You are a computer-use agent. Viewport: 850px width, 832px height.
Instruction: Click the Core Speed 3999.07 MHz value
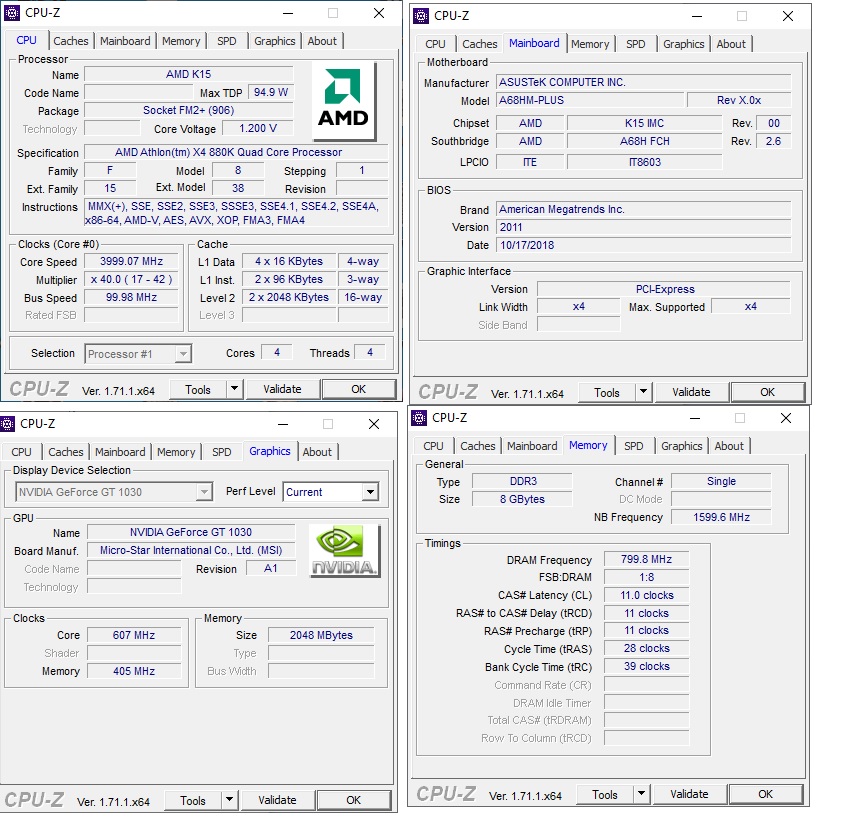click(x=131, y=261)
